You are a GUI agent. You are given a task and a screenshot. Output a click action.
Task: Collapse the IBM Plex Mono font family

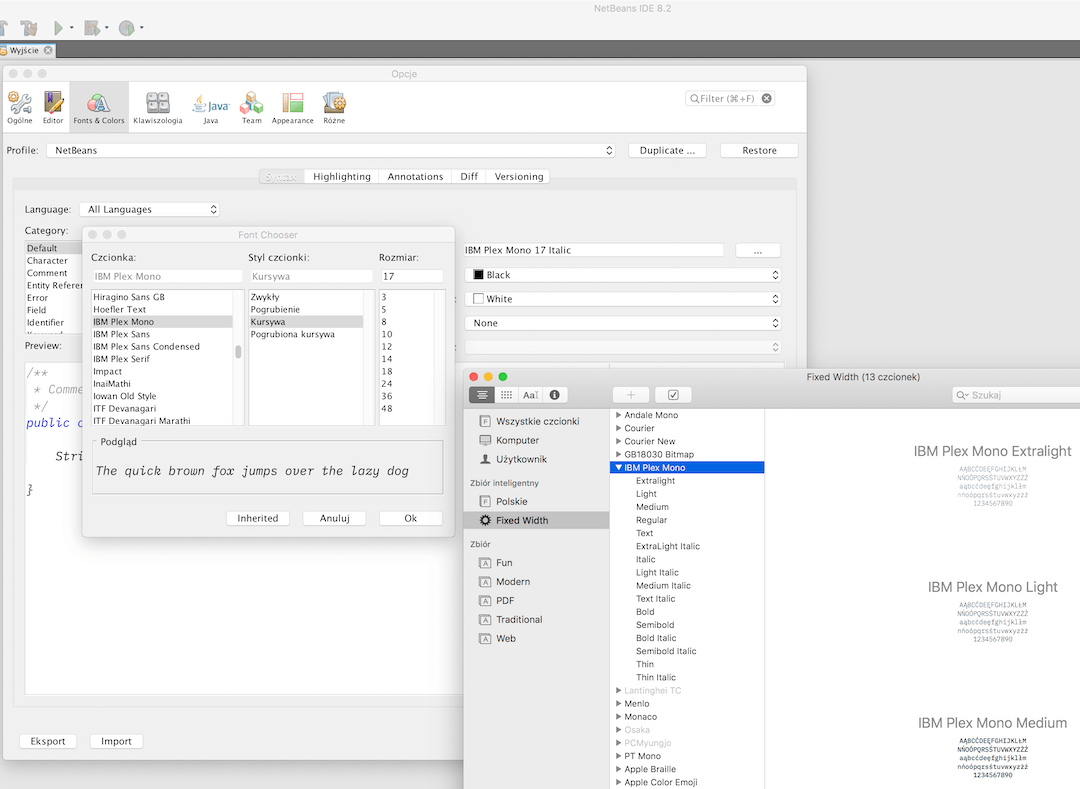(619, 468)
